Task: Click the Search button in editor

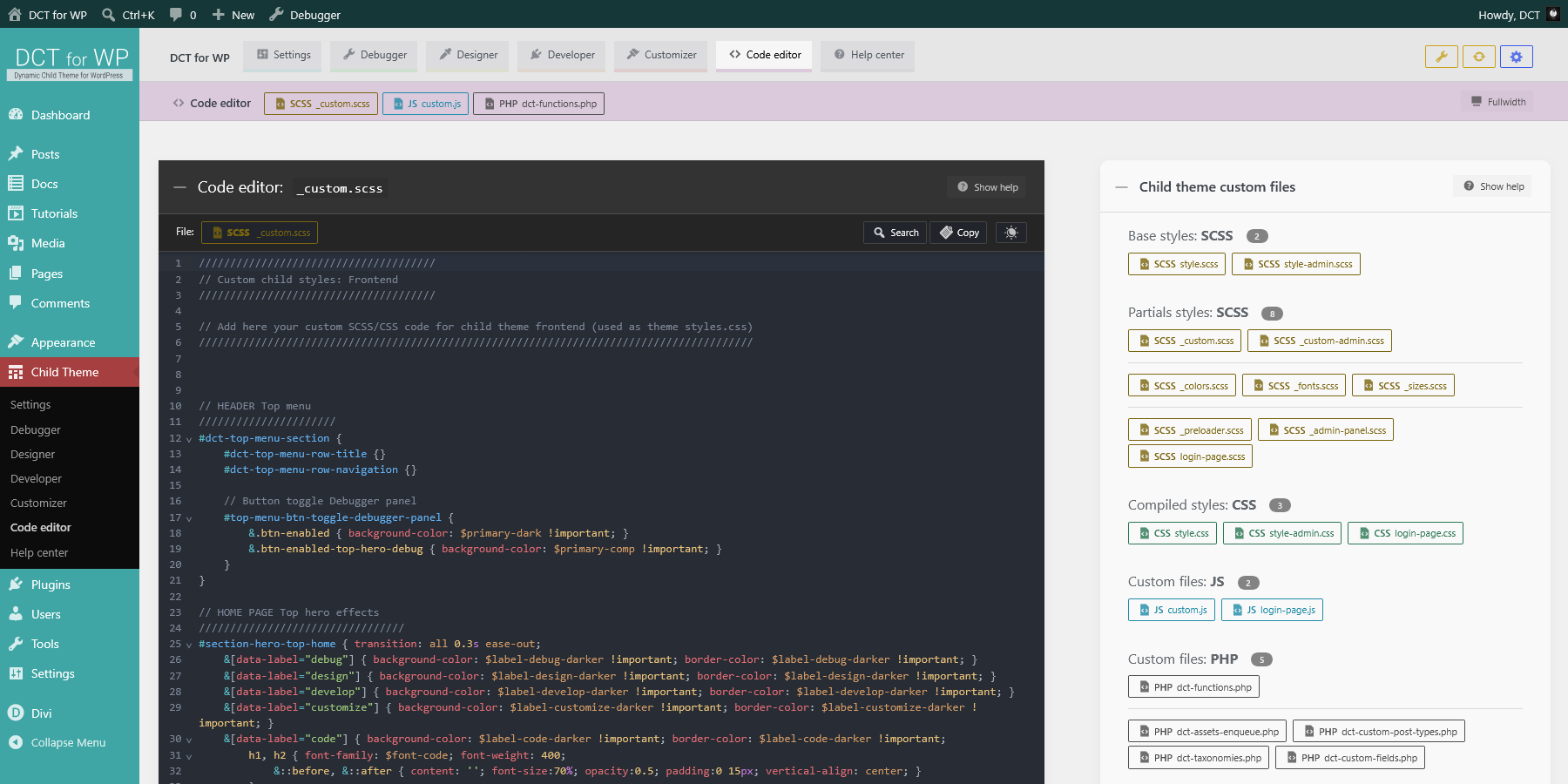Action: click(x=896, y=233)
